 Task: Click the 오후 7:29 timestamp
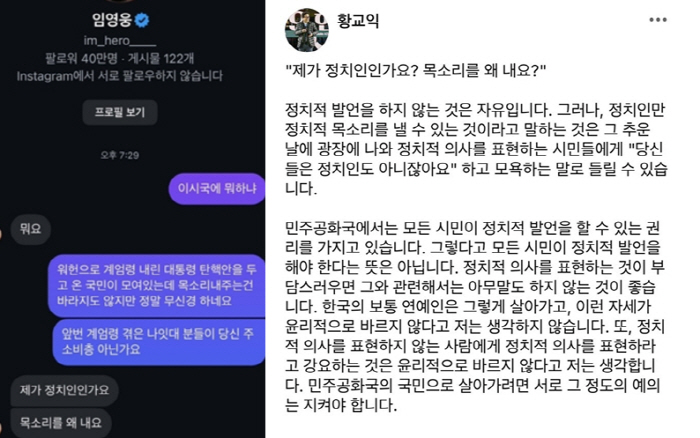[x=120, y=155]
